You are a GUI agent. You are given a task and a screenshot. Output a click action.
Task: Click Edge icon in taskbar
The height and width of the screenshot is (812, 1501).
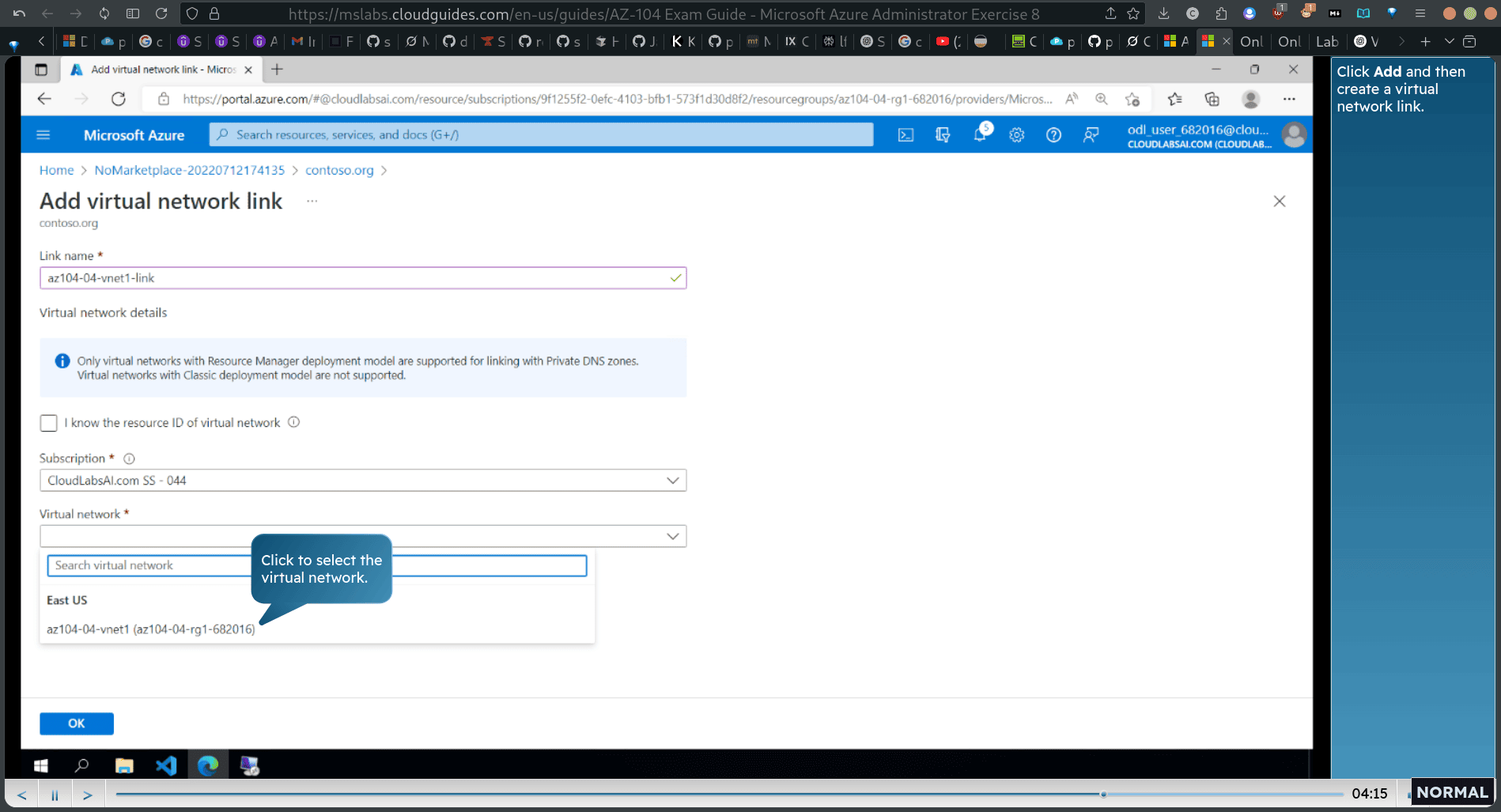click(x=208, y=765)
